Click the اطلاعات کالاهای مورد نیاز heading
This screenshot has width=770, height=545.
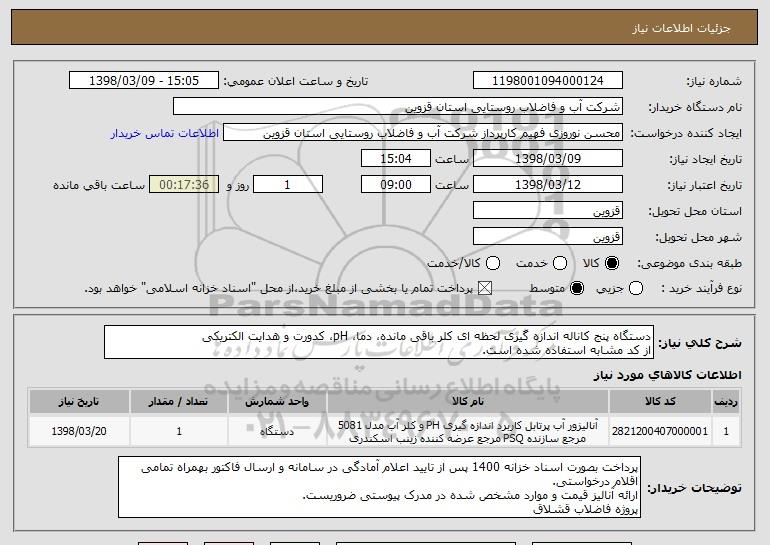click(x=667, y=375)
